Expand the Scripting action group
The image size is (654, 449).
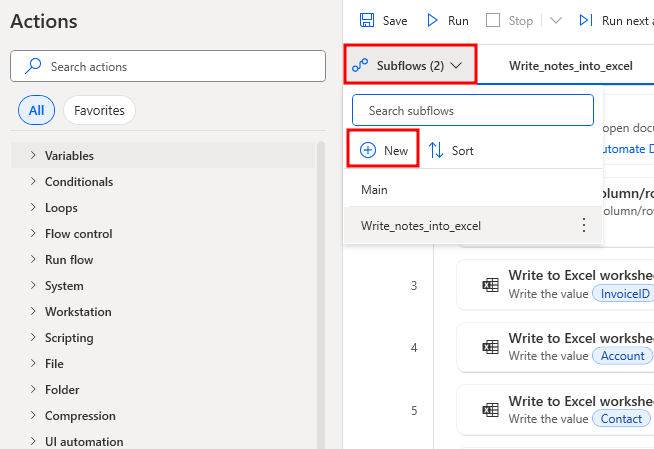tap(33, 337)
